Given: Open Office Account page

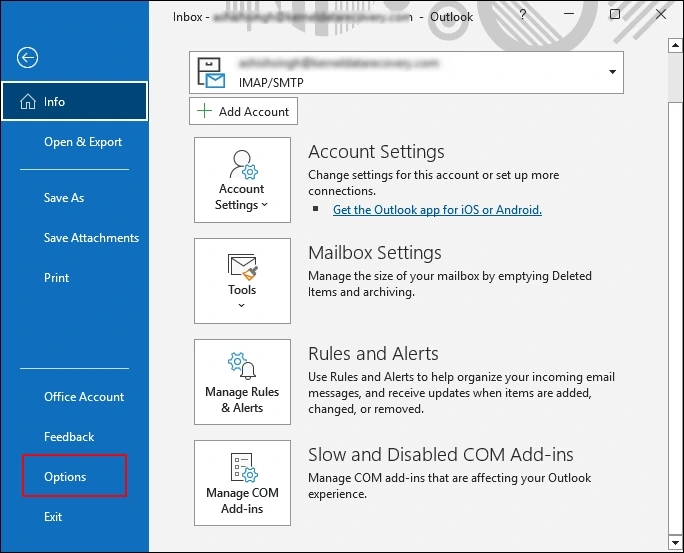Looking at the screenshot, I should 84,397.
